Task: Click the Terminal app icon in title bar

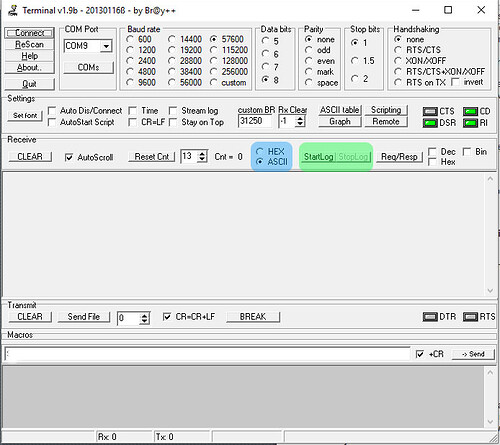Action: [13, 10]
